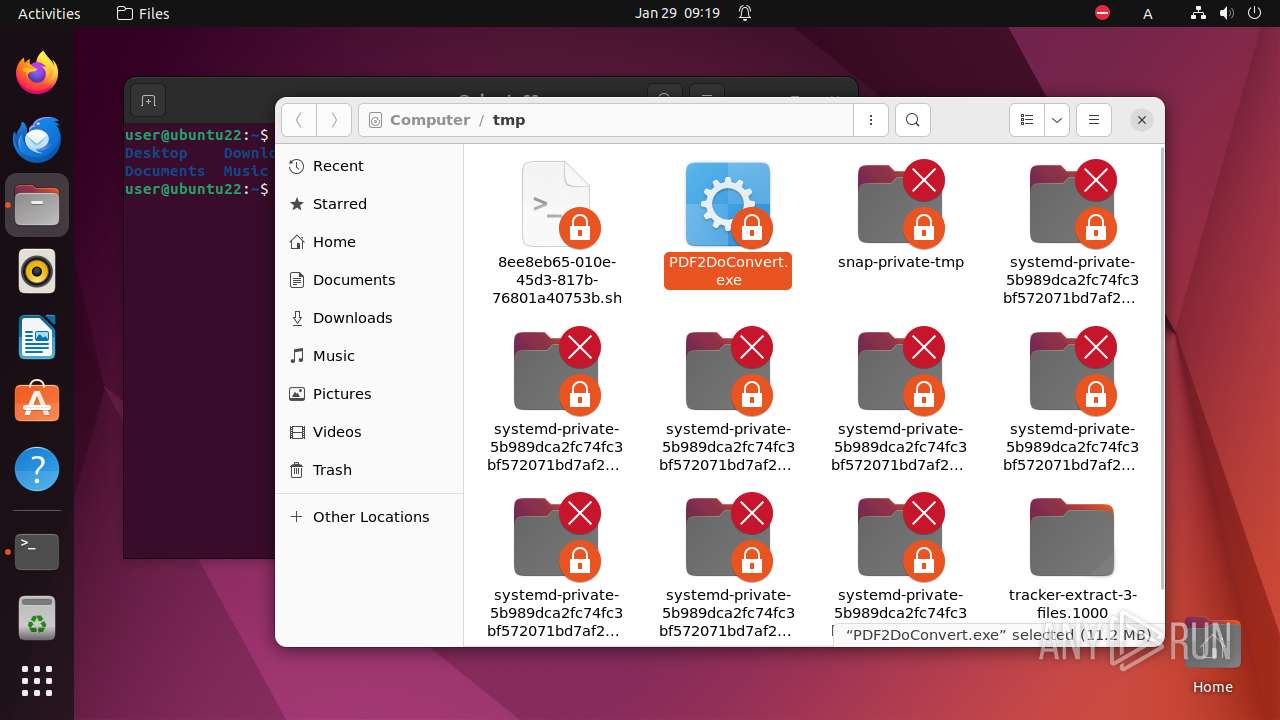
Task: Click the PDF2DoConvert.exe filename label
Action: [x=728, y=271]
